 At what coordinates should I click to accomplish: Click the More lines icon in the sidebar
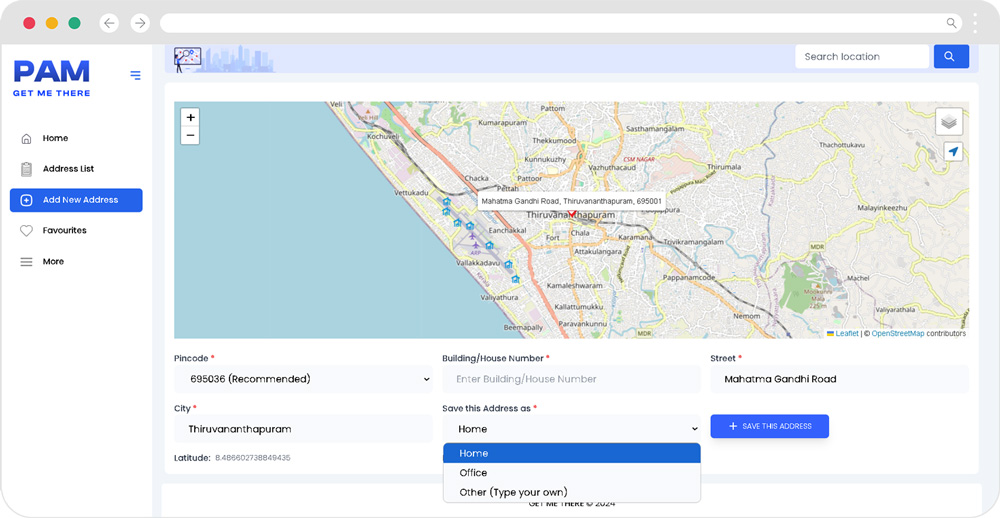coord(26,262)
